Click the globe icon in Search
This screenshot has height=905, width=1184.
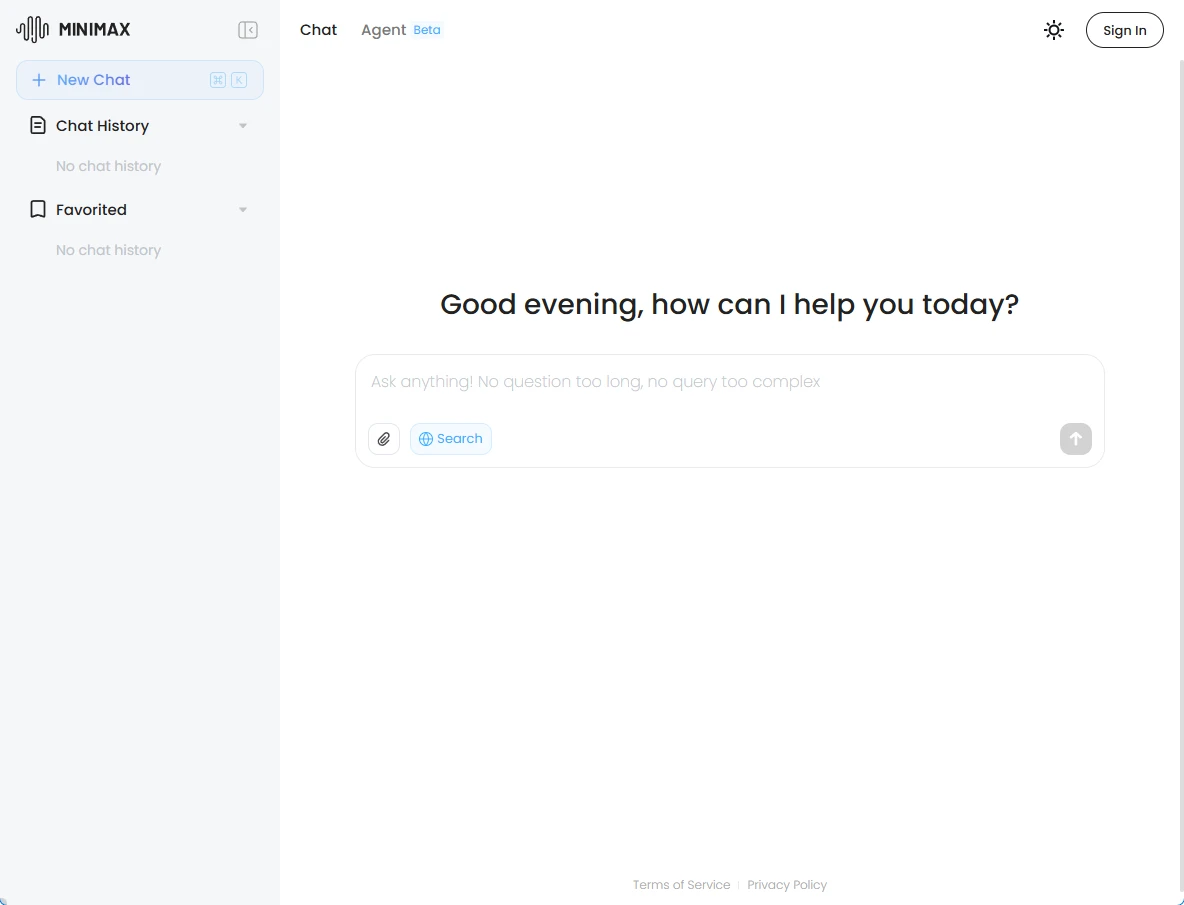(x=426, y=439)
